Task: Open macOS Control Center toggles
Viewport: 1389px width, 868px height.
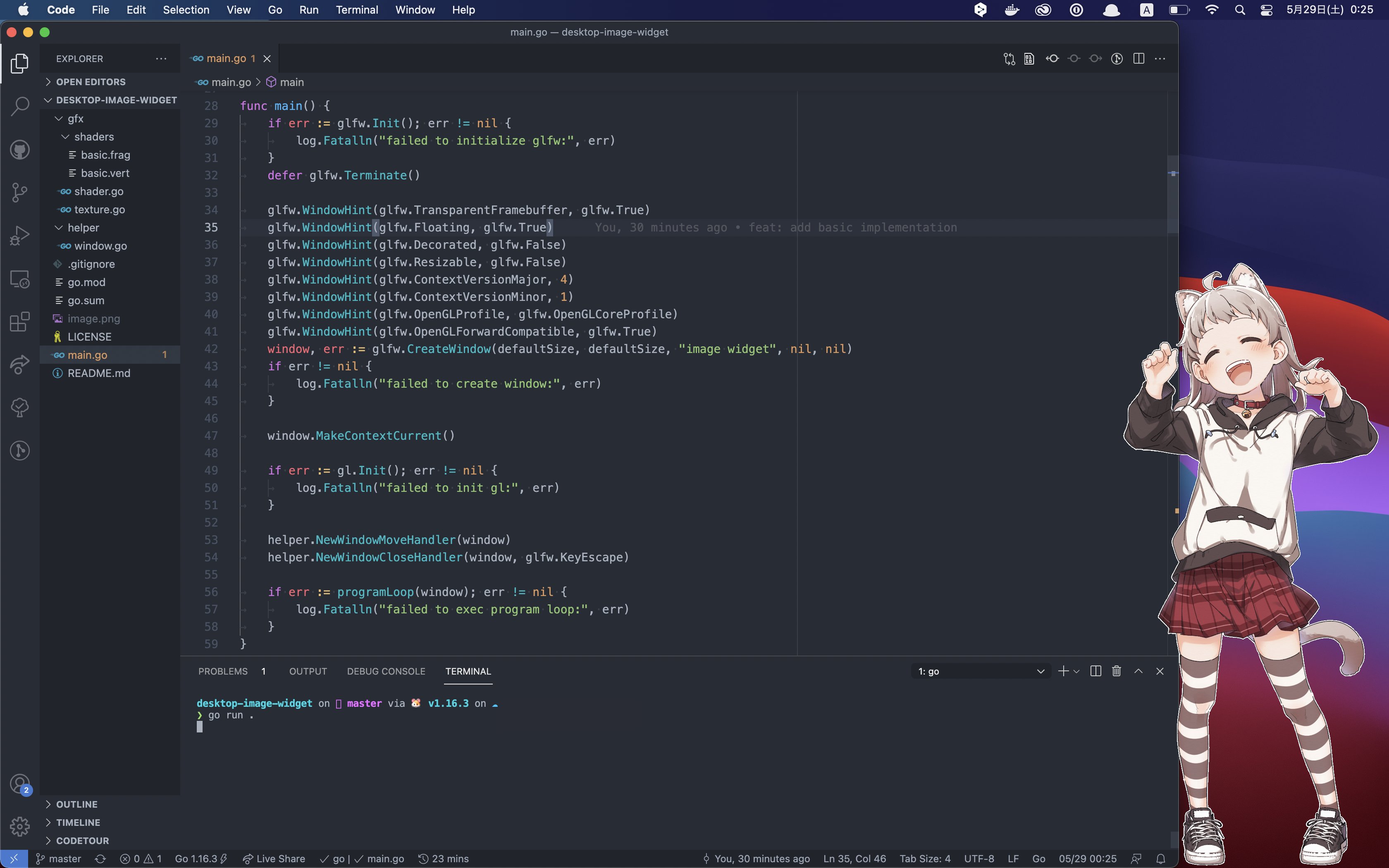Action: pos(1266,10)
